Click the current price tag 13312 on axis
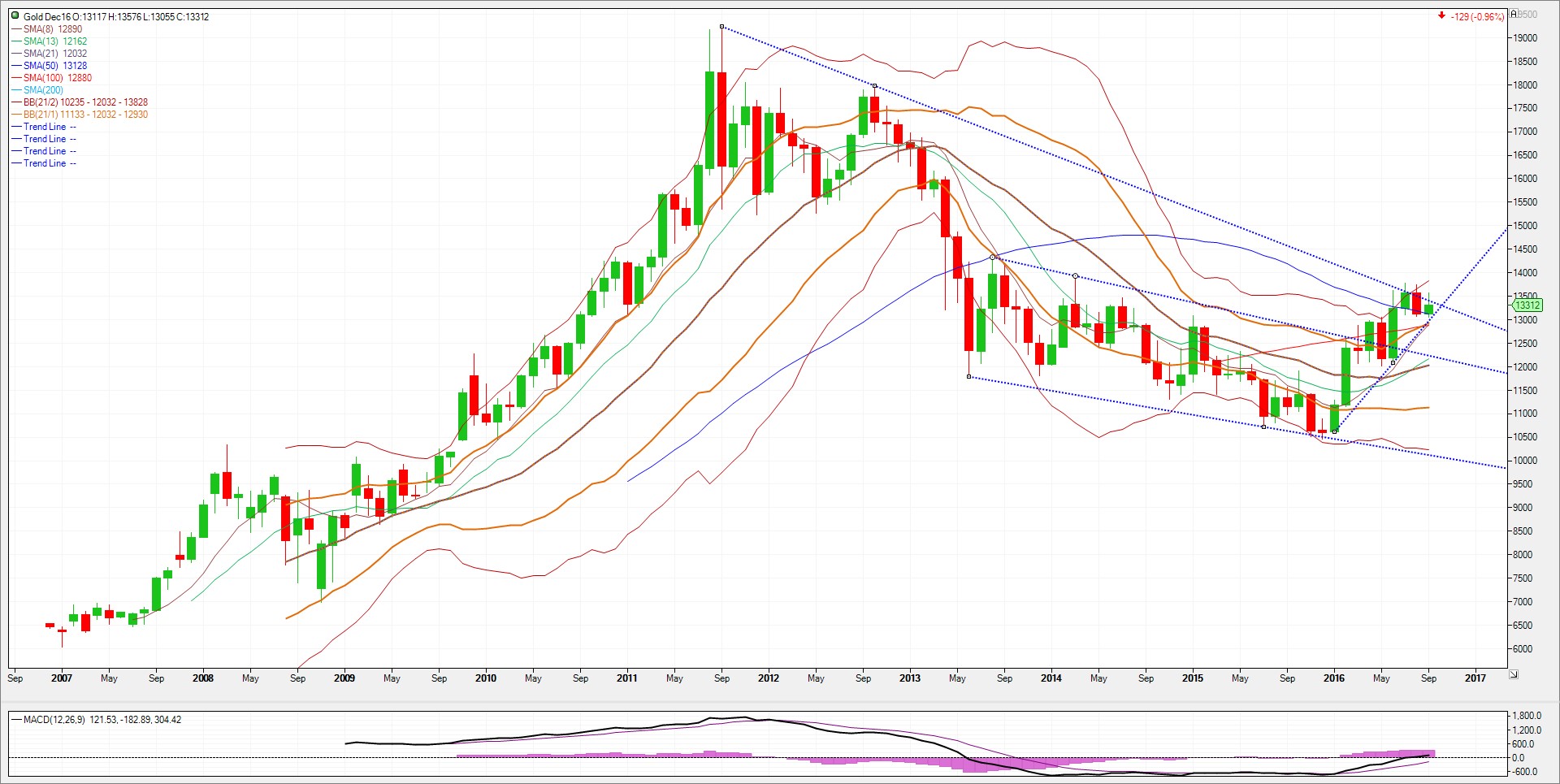This screenshot has width=1560, height=784. (1527, 305)
